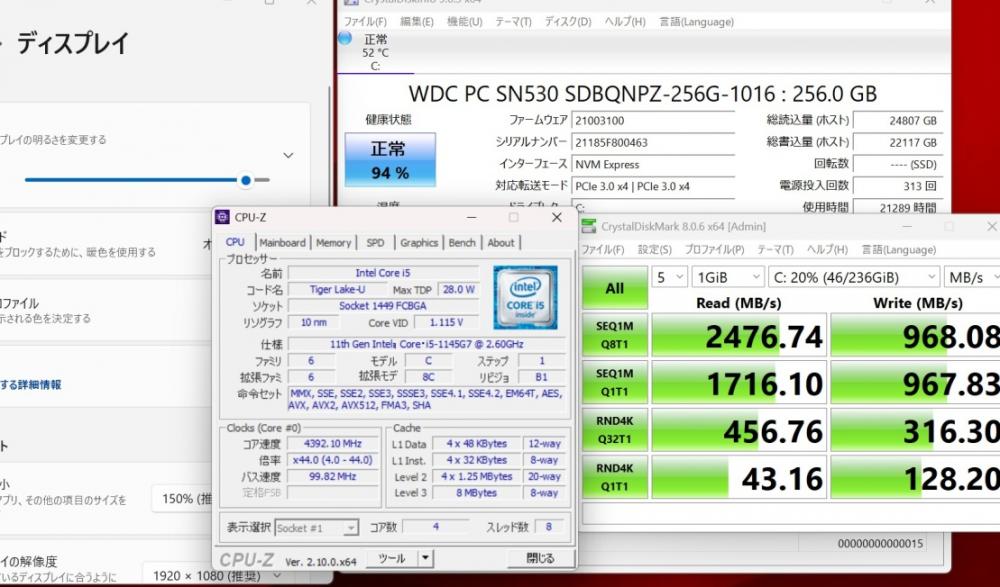The height and width of the screenshot is (587, 1000).
Task: Open ファイル(F) menu in CrystalDiskInfo
Action: pyautogui.click(x=365, y=22)
